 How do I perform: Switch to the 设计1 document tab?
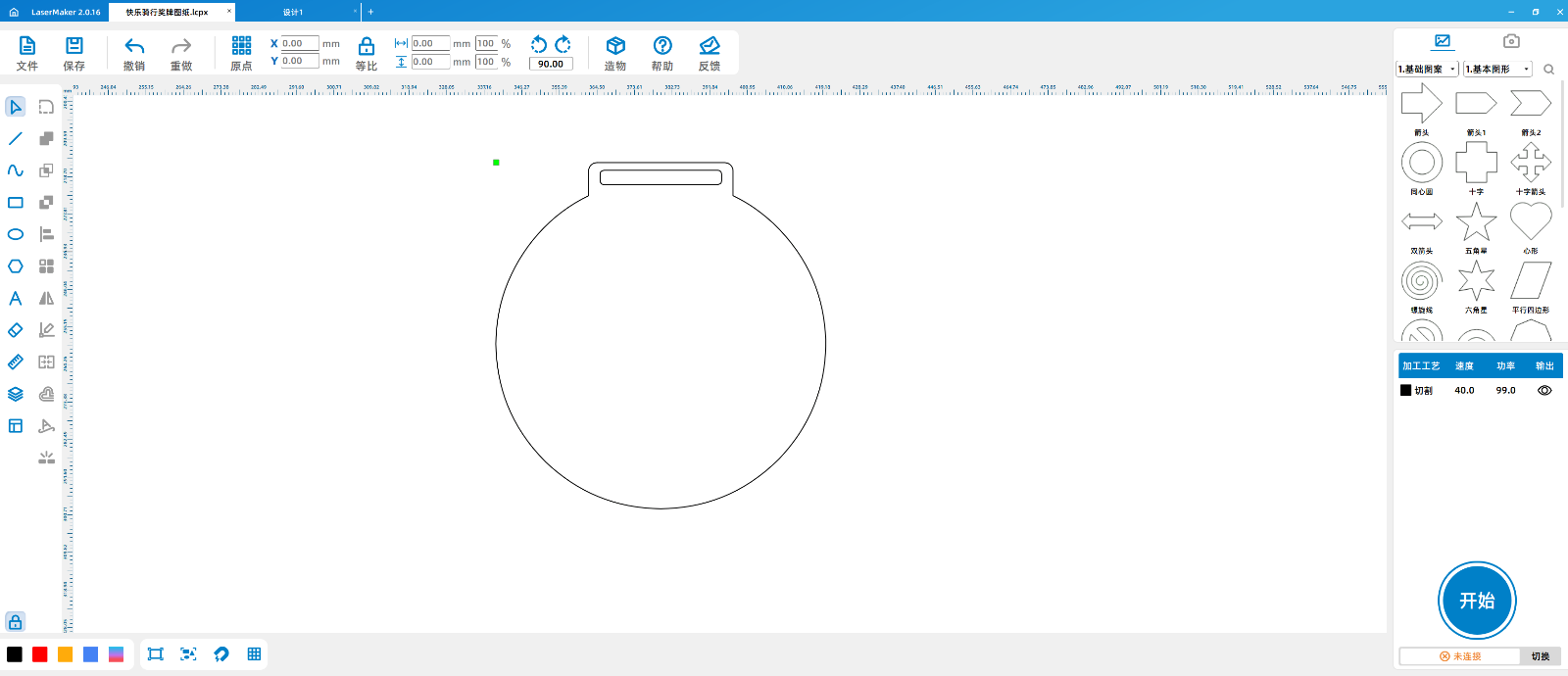[x=293, y=12]
